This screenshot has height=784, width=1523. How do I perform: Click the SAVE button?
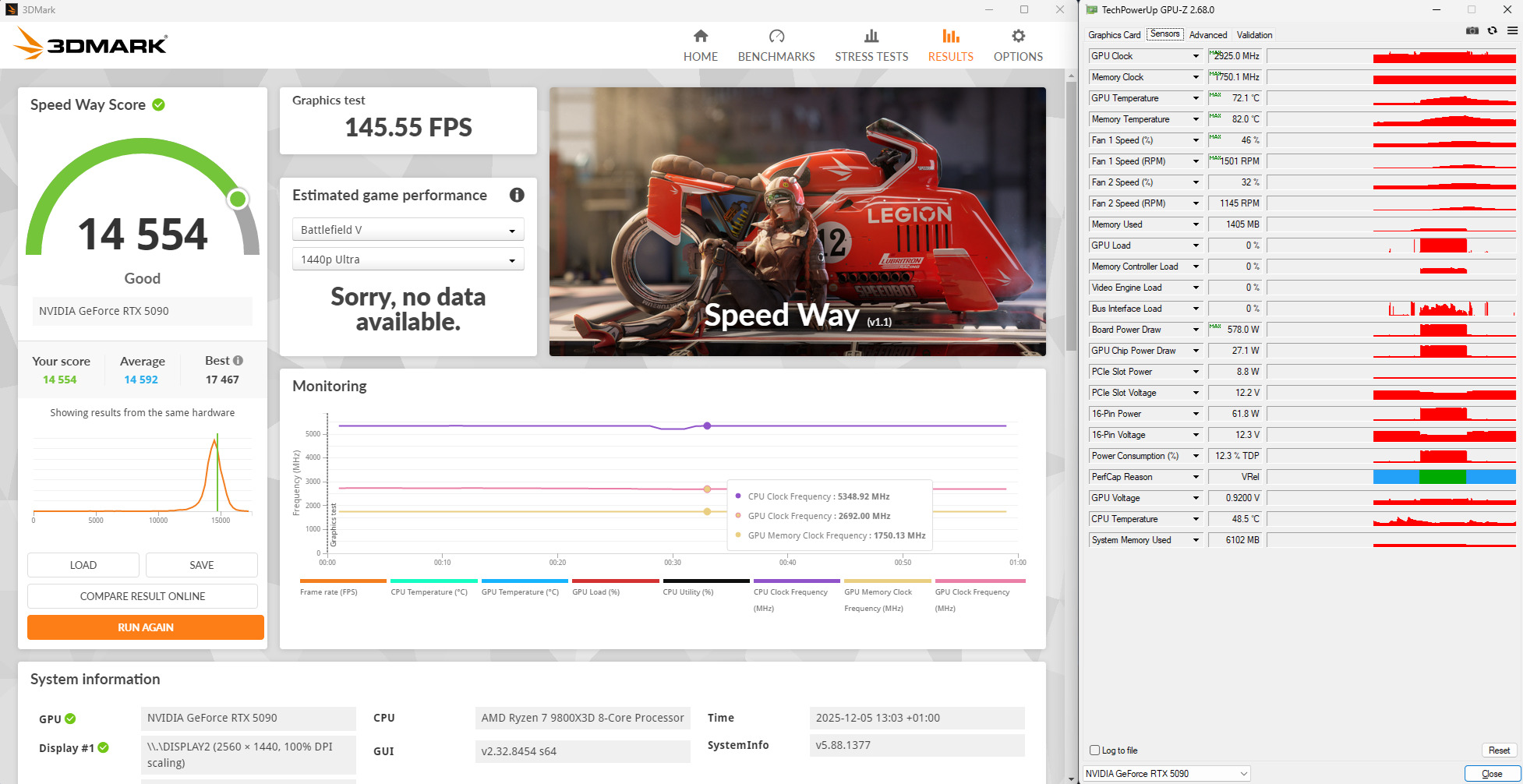[x=202, y=565]
